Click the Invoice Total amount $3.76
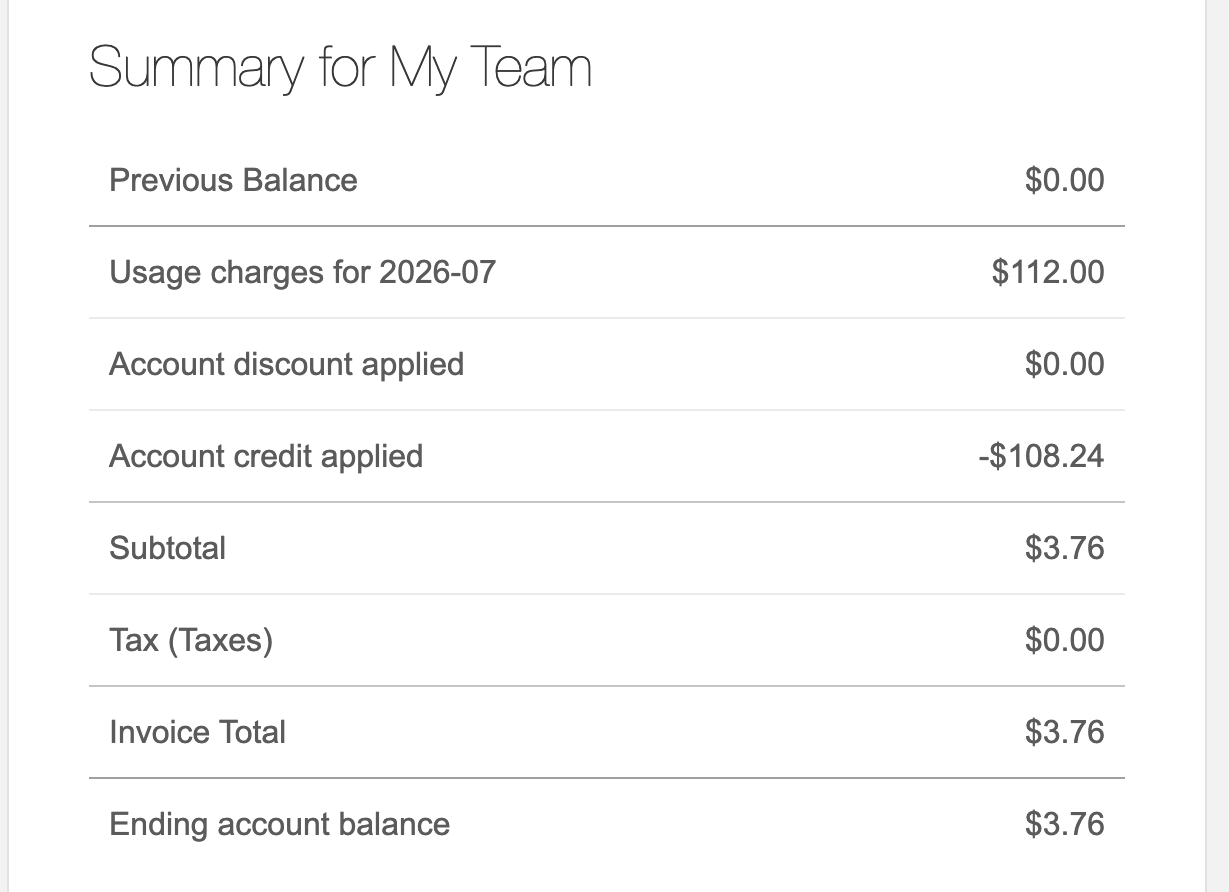 (1064, 732)
